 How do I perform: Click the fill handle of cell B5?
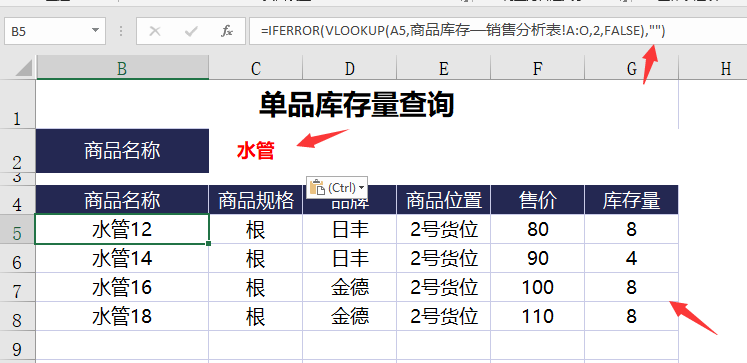209,243
